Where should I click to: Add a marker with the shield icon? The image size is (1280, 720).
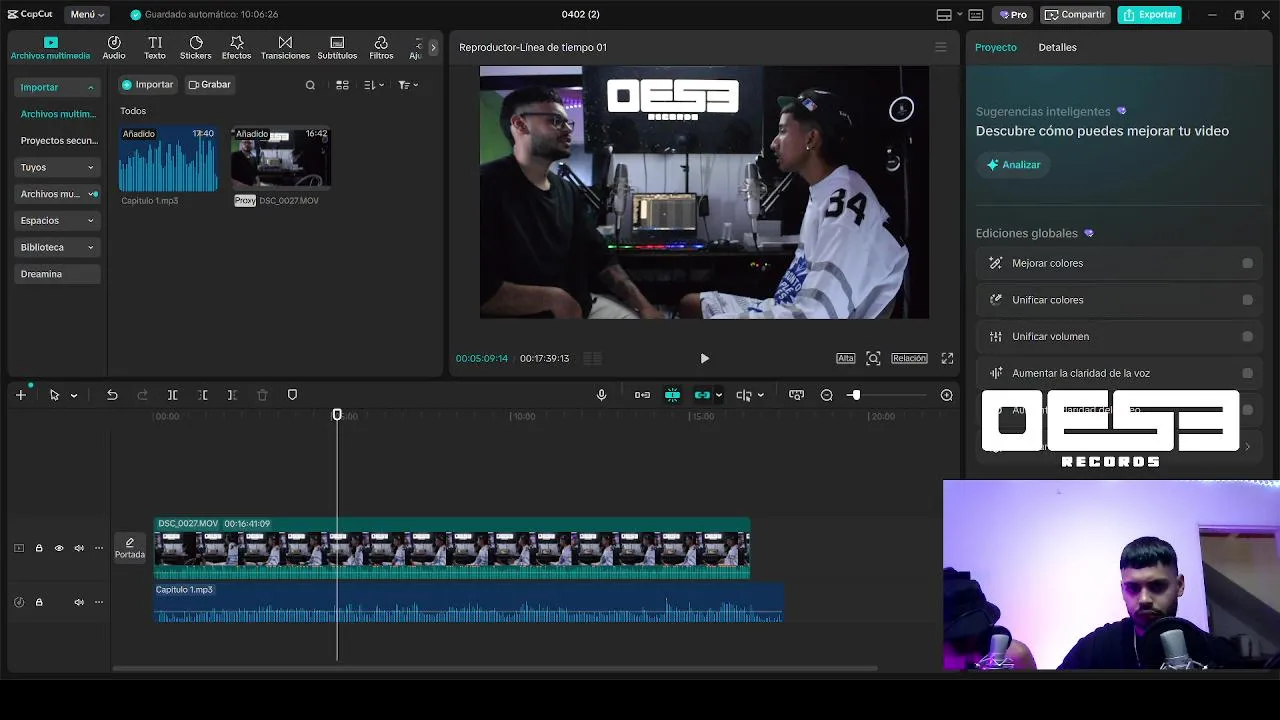[292, 395]
